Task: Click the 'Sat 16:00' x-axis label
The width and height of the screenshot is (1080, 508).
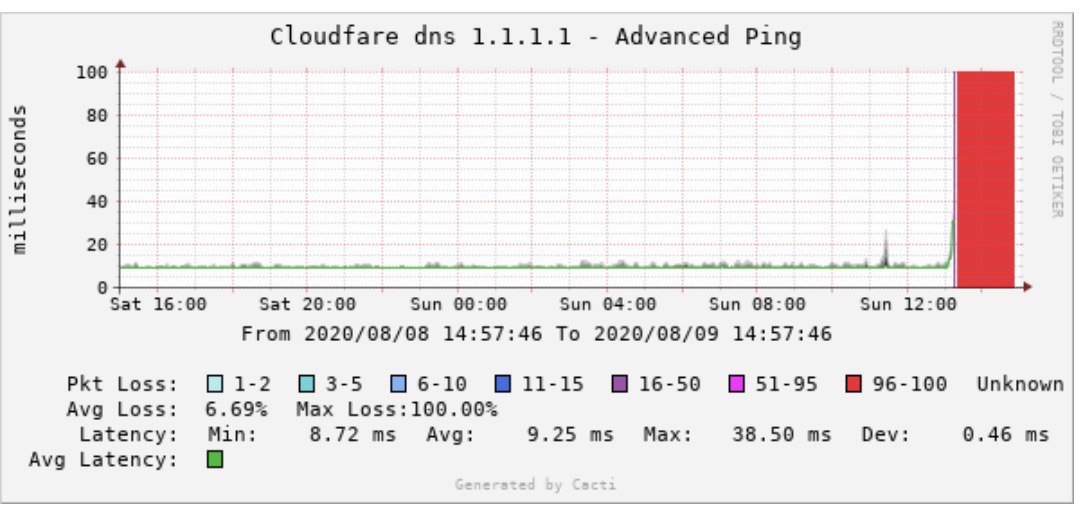Action: point(158,304)
